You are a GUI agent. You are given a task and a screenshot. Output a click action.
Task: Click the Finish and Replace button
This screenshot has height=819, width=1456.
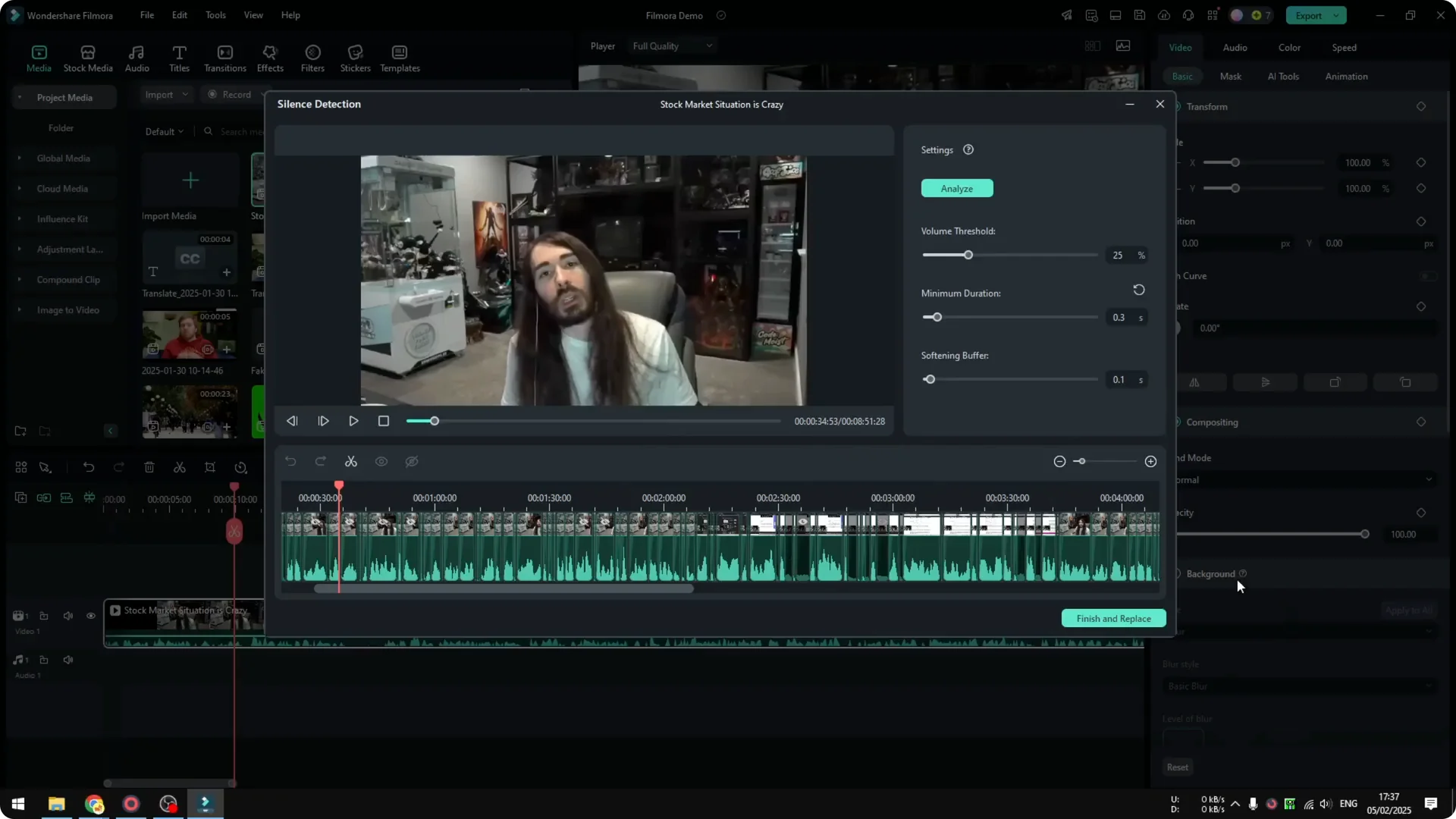(1113, 618)
